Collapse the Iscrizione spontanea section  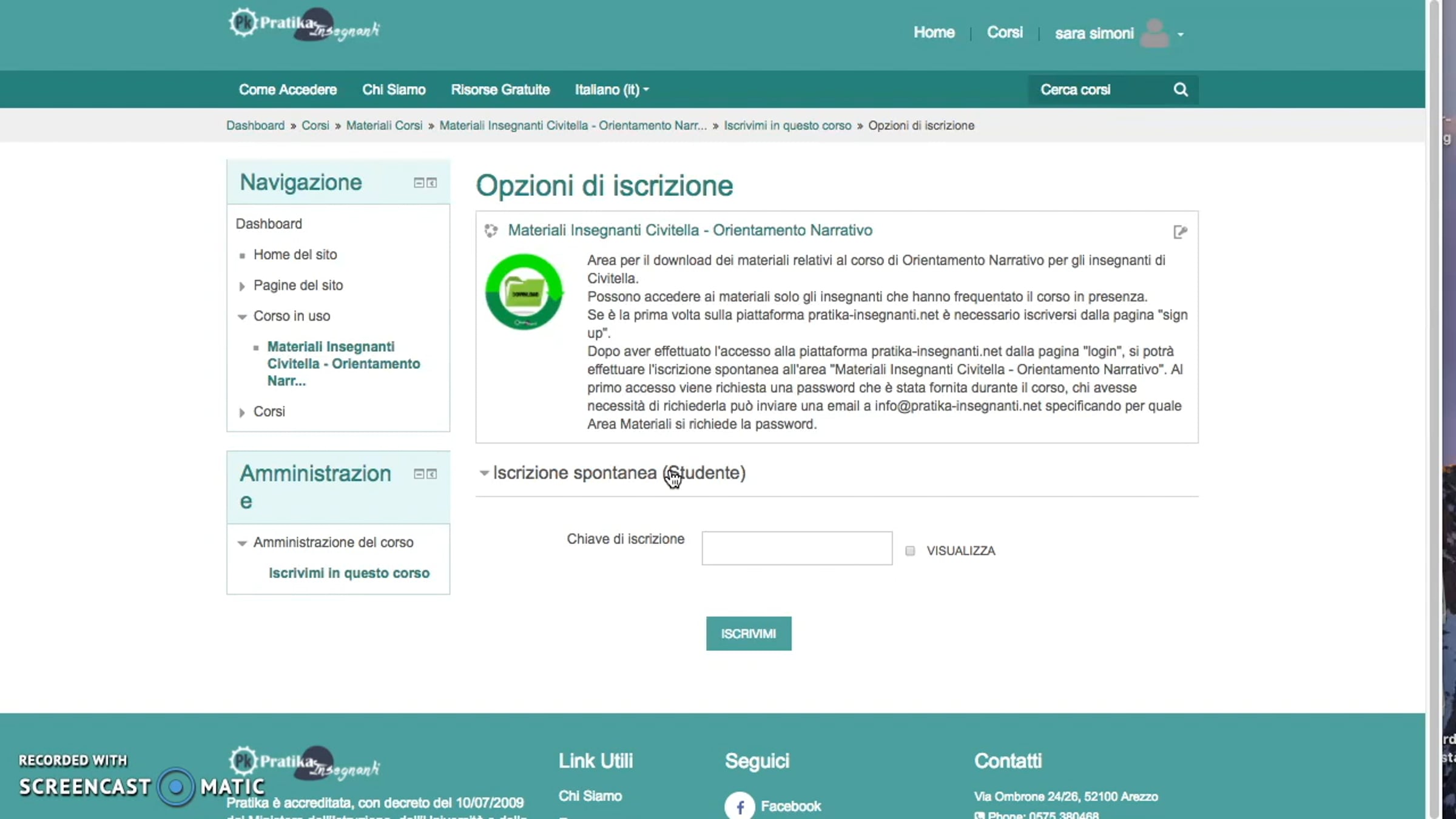click(484, 473)
